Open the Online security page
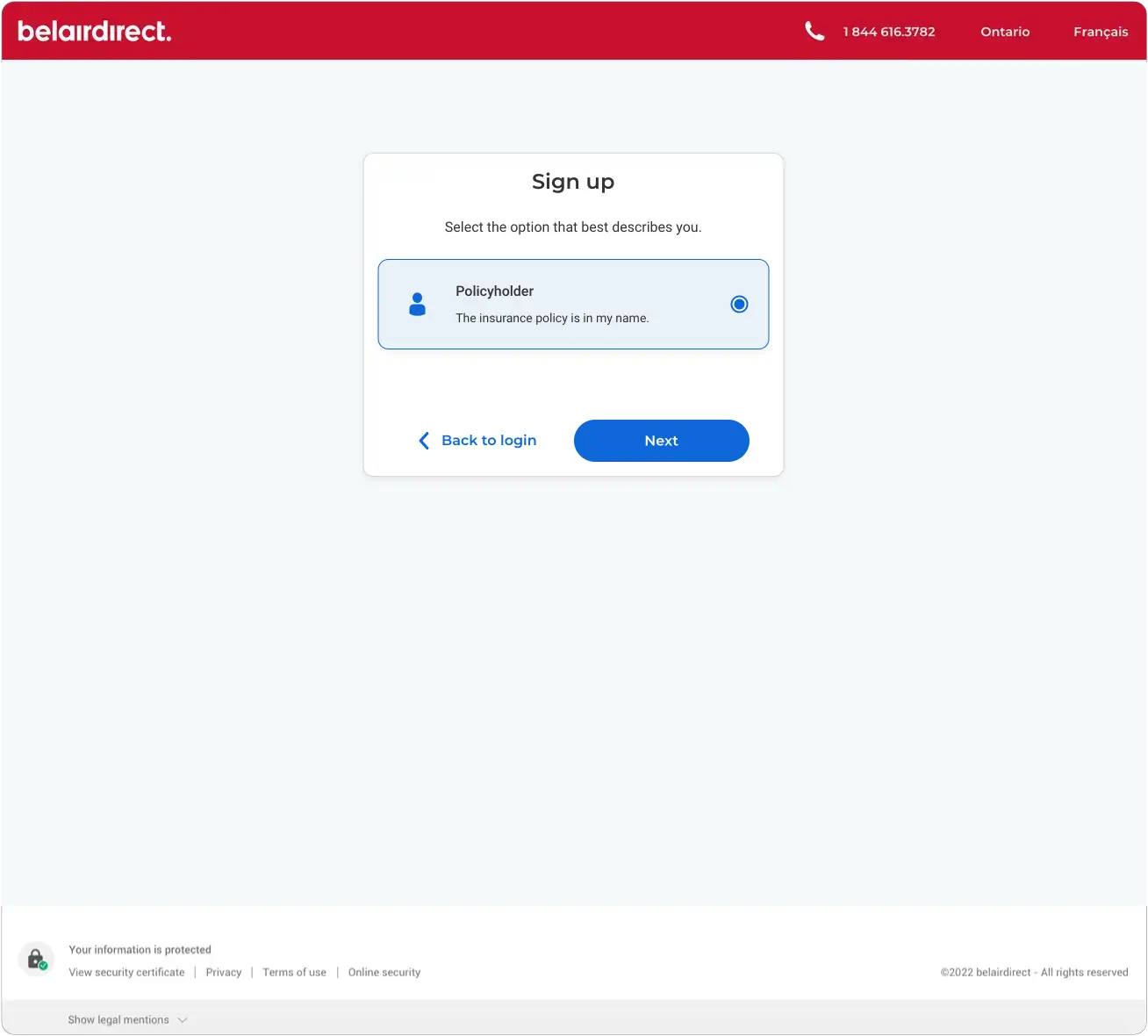This screenshot has height=1036, width=1148. [x=384, y=972]
